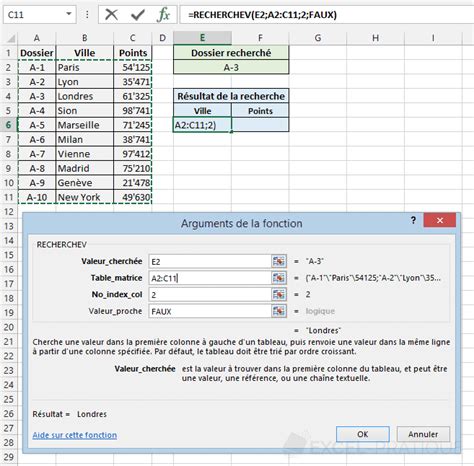Click the Points result header in F5
Screen dimensions: 474x466
point(260,111)
